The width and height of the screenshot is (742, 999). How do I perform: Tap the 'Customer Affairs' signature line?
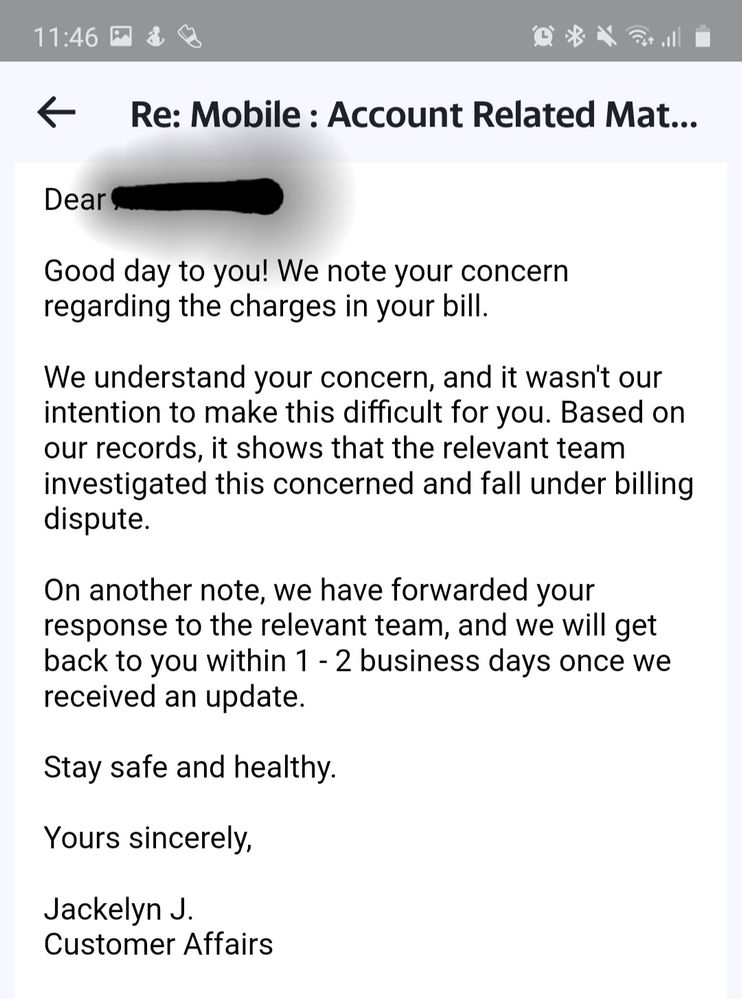158,944
